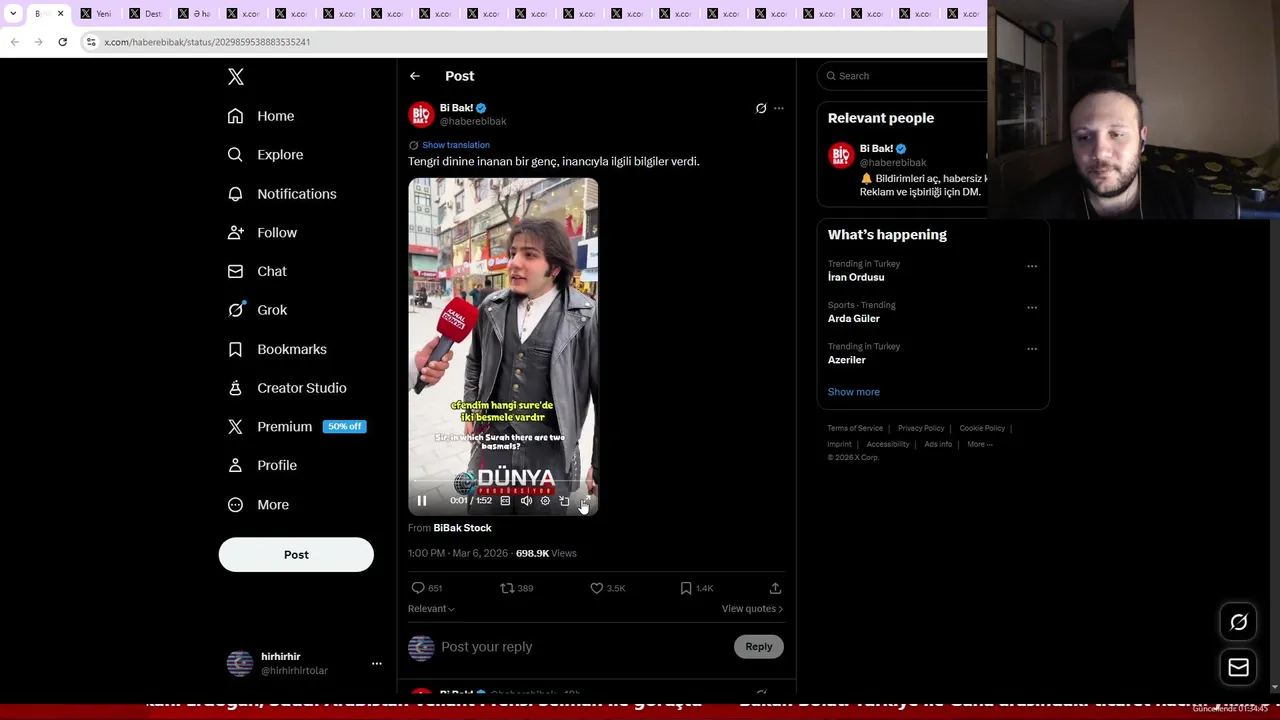Open the post's three-dot more menu
Screen dimensions: 1280x720
tap(779, 108)
